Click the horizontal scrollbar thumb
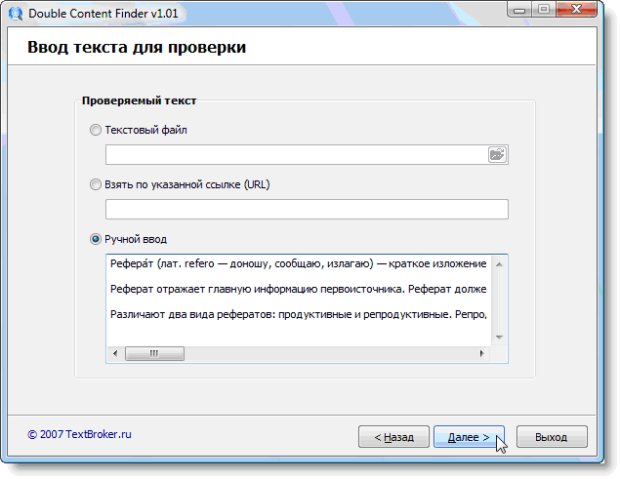The height and width of the screenshot is (479, 620). click(x=155, y=353)
